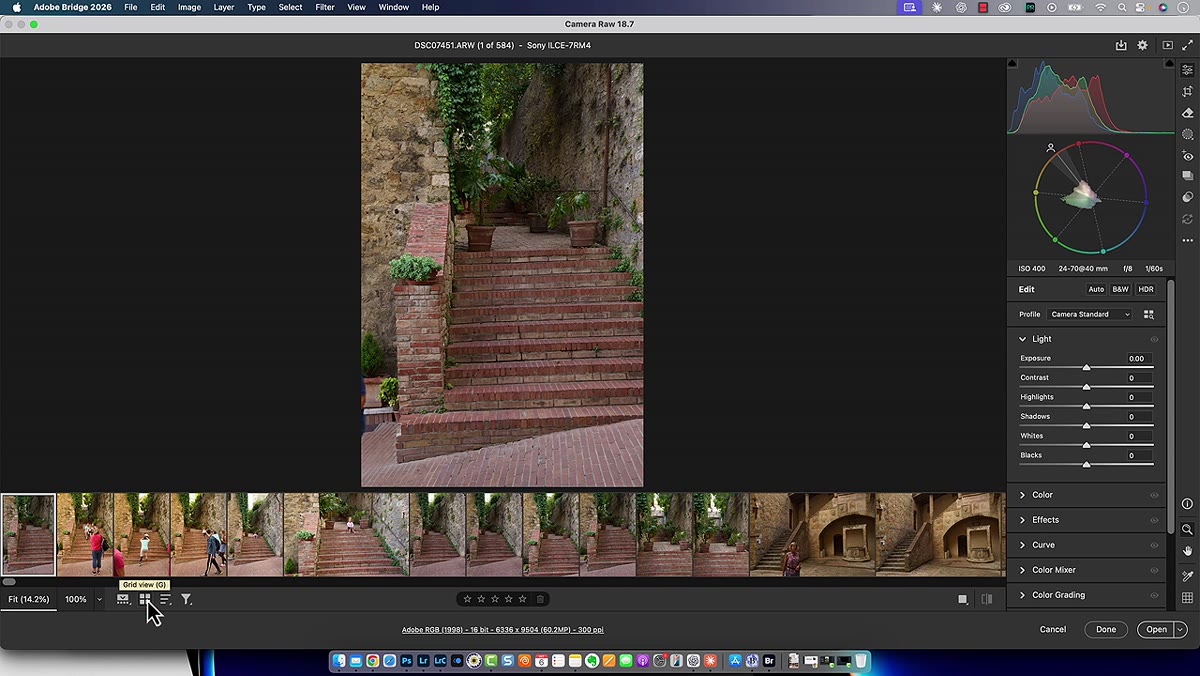
Task: Click the info icon in right toolbar
Action: click(x=1188, y=504)
